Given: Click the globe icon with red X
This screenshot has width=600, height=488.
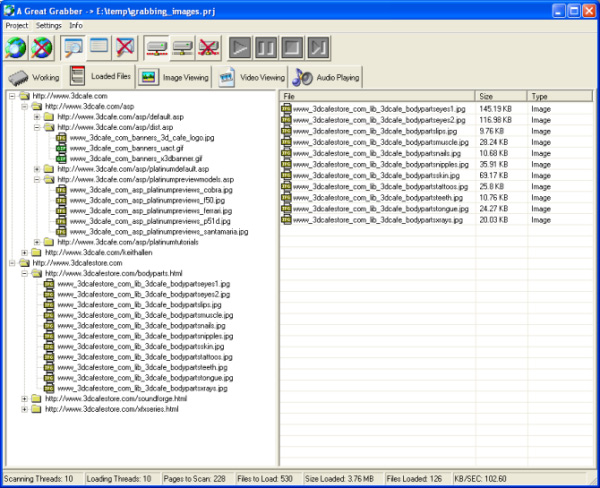Looking at the screenshot, I should click(x=41, y=47).
